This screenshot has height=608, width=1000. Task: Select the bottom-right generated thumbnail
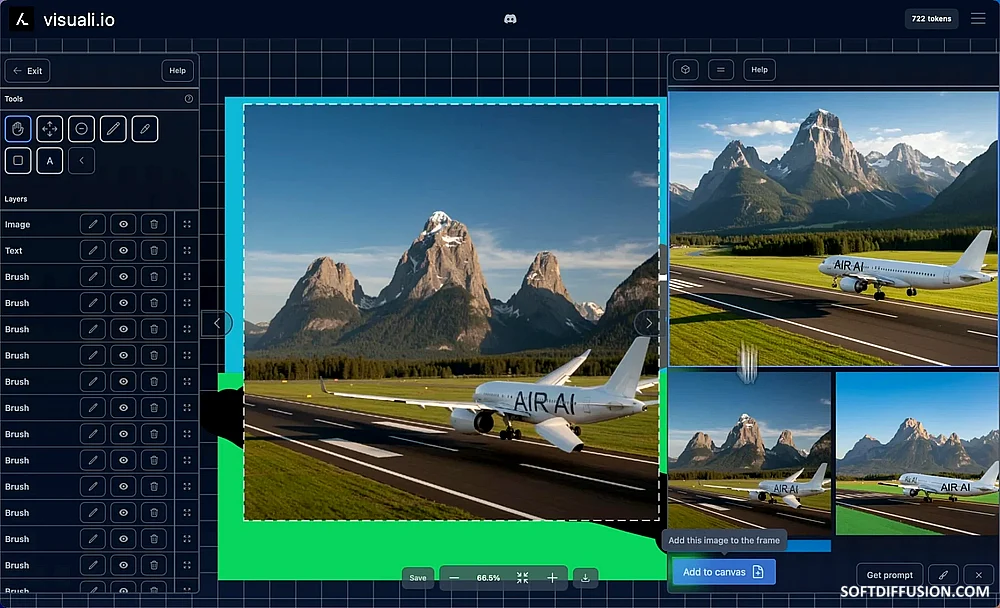(x=918, y=454)
